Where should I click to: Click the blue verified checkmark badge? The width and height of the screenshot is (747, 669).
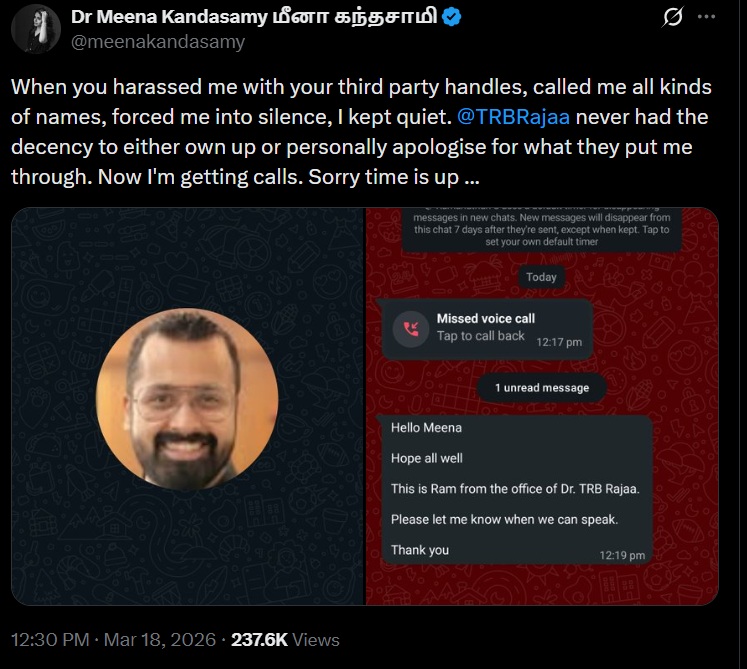point(453,18)
